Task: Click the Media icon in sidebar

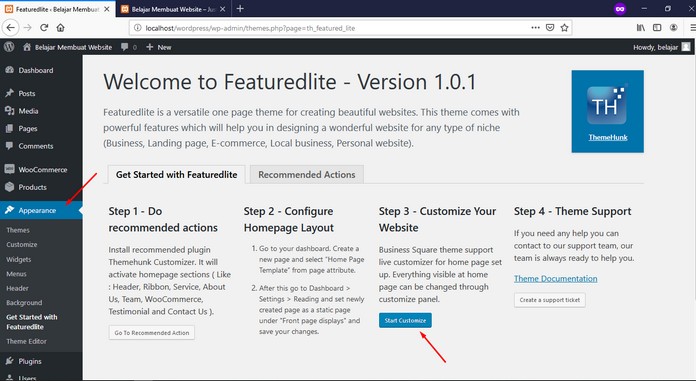Action: pyautogui.click(x=9, y=111)
